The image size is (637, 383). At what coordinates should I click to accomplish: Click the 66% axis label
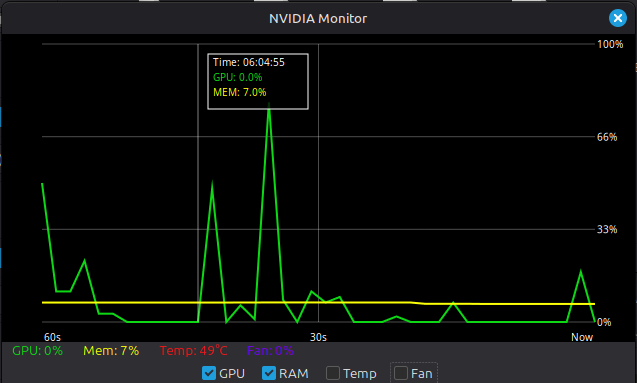tap(607, 137)
